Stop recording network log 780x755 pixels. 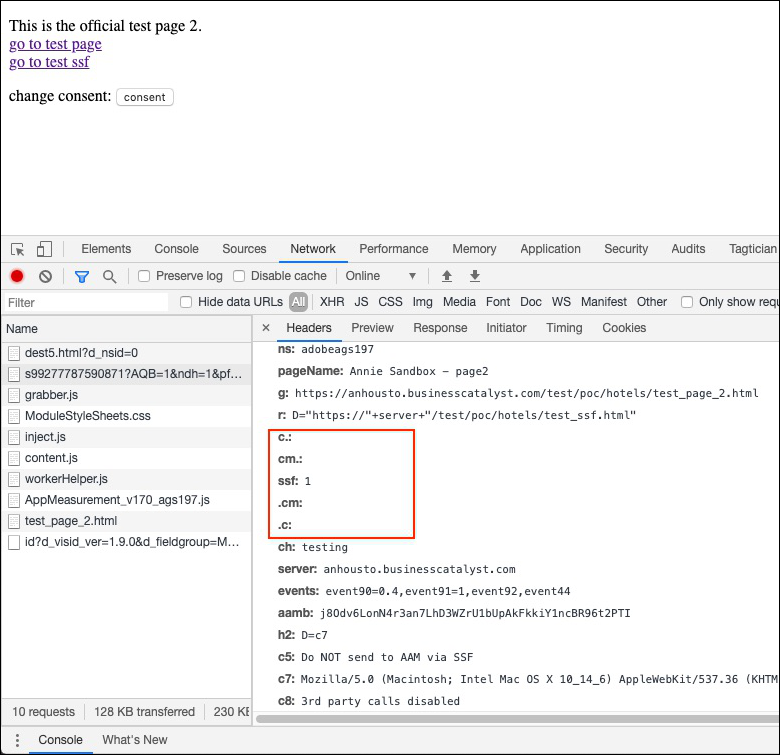click(17, 276)
